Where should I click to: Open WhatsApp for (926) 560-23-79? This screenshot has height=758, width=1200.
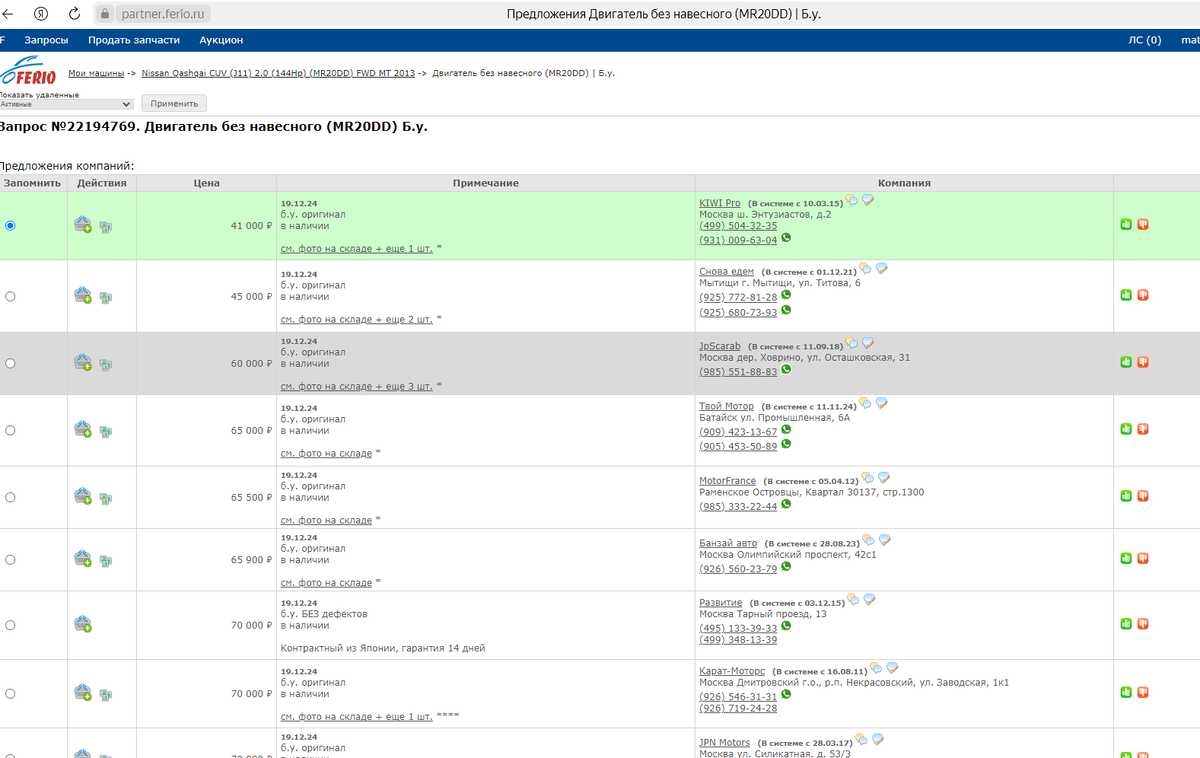(786, 566)
